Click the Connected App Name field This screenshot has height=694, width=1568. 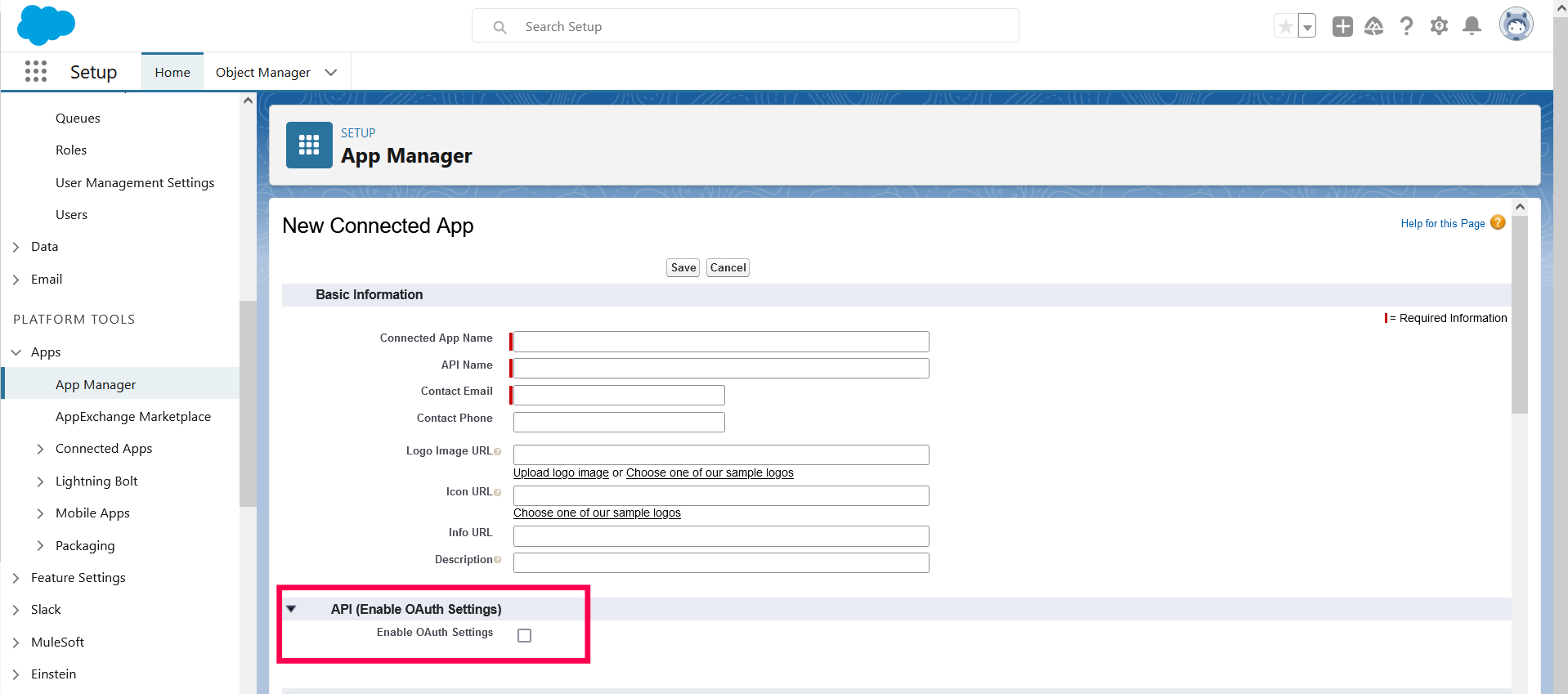720,342
